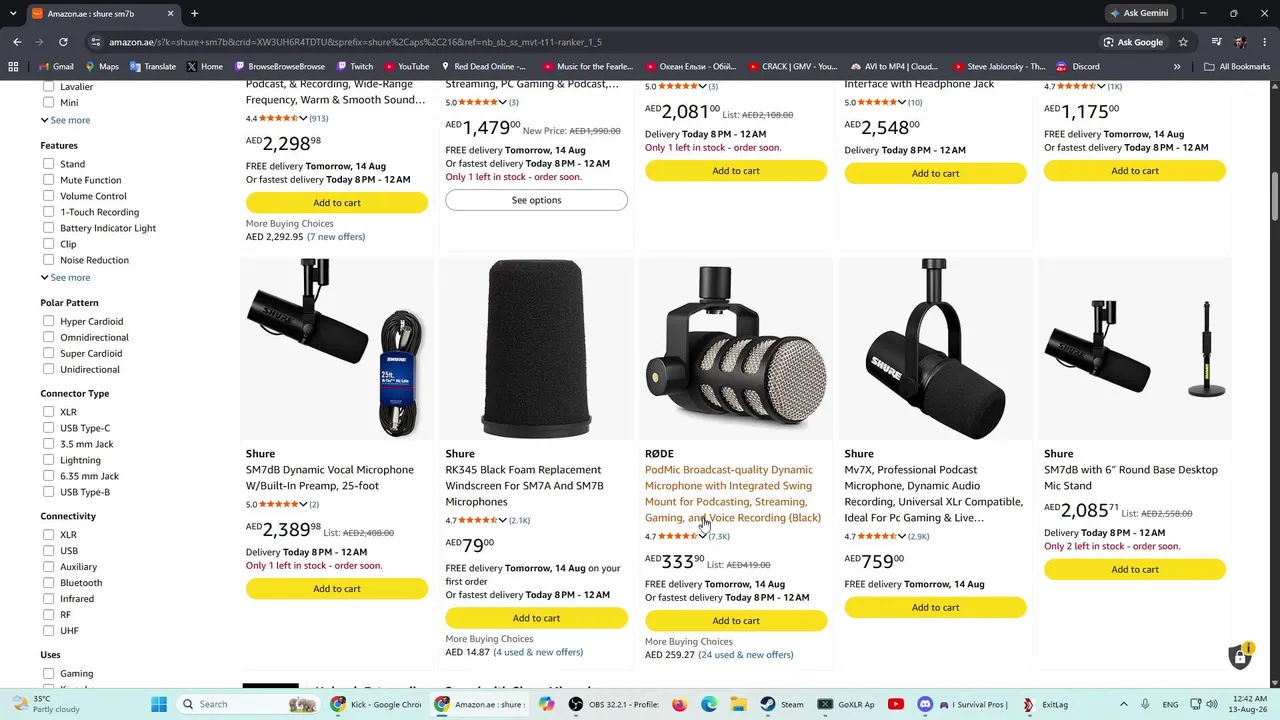Screen dimensions: 1280x720
Task: Open File Explorer from the taskbar
Action: pos(739,704)
